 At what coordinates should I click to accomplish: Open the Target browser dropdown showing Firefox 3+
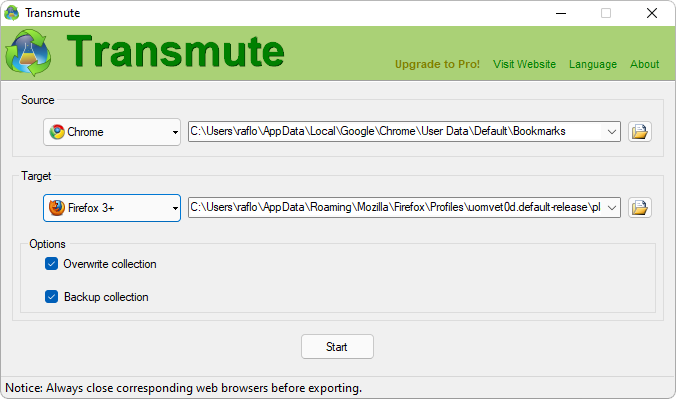point(112,208)
